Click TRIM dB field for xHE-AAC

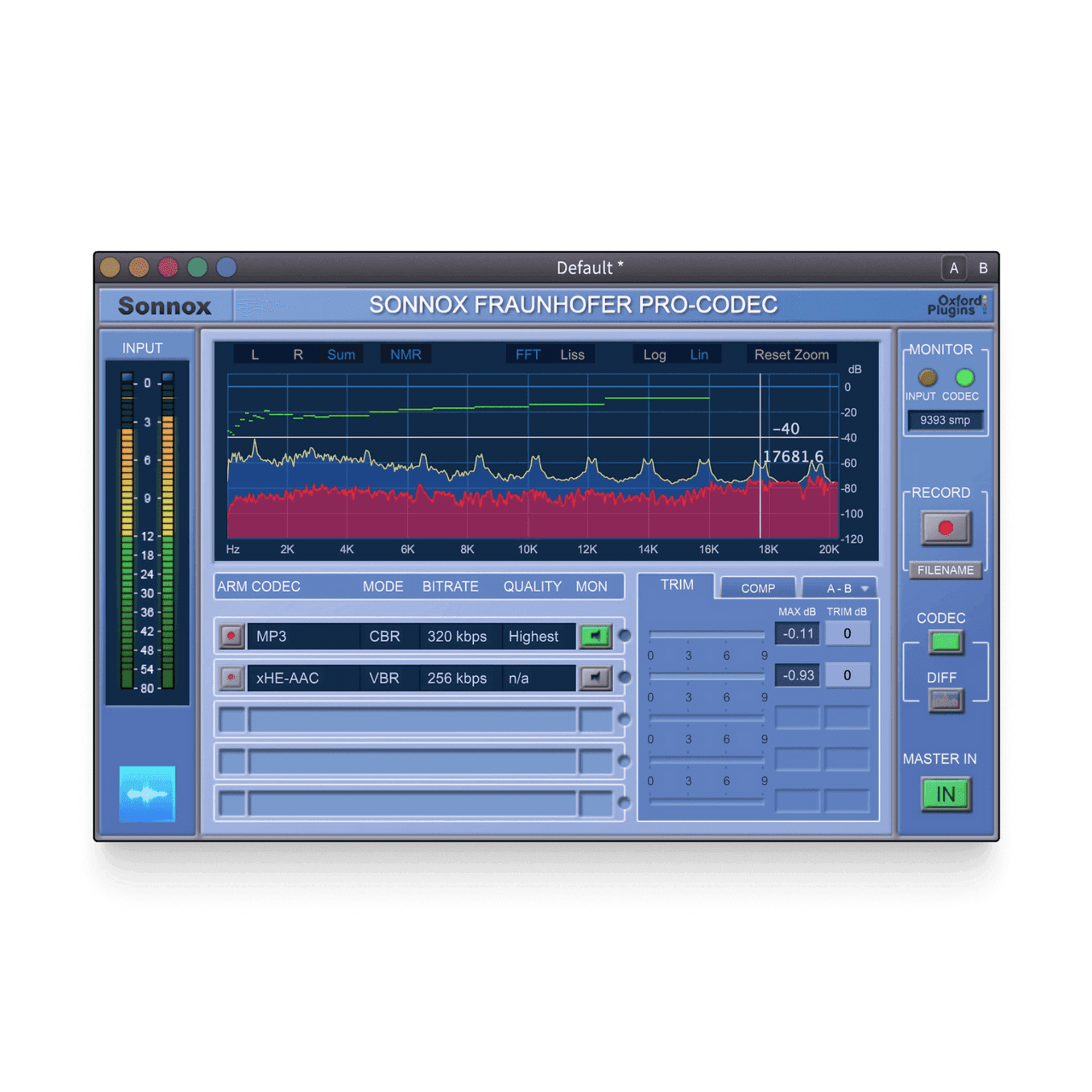pos(847,675)
